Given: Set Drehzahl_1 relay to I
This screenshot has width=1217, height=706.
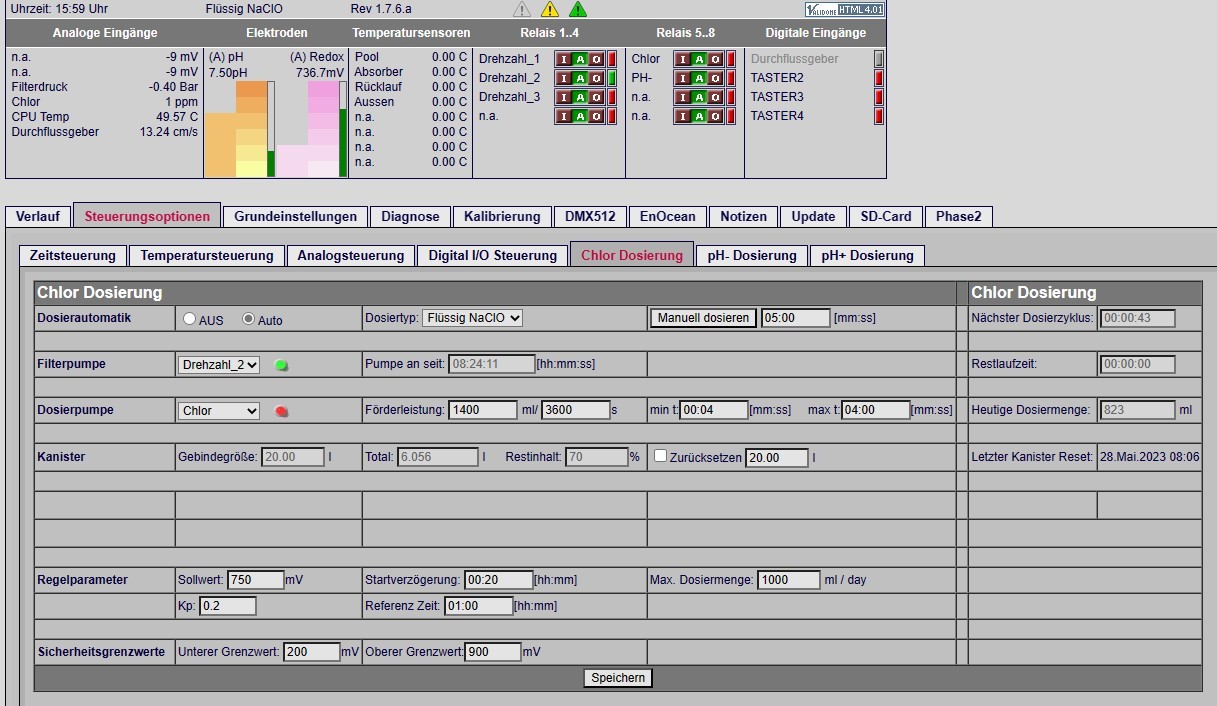Looking at the screenshot, I should click(x=564, y=59).
